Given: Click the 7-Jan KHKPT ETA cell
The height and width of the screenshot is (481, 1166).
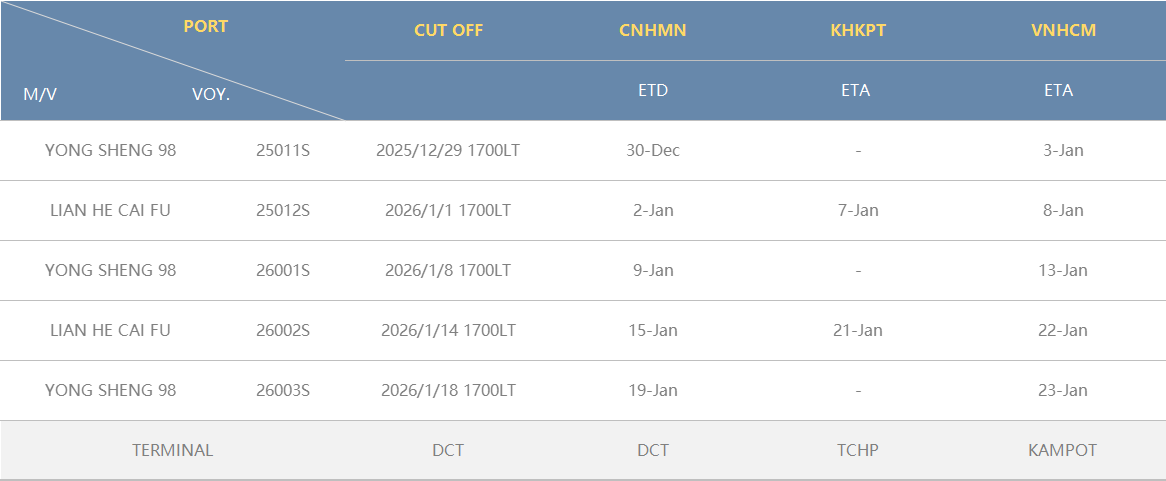Looking at the screenshot, I should pos(858,210).
